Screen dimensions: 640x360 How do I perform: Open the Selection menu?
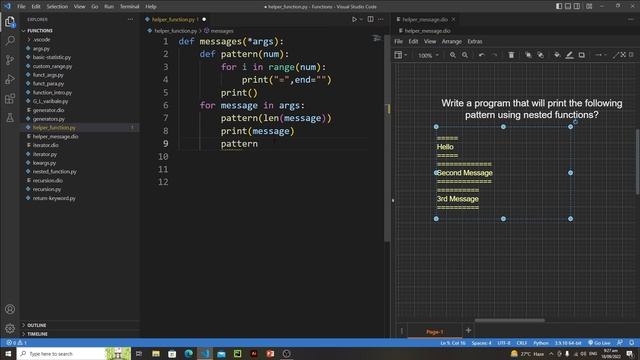point(57,7)
